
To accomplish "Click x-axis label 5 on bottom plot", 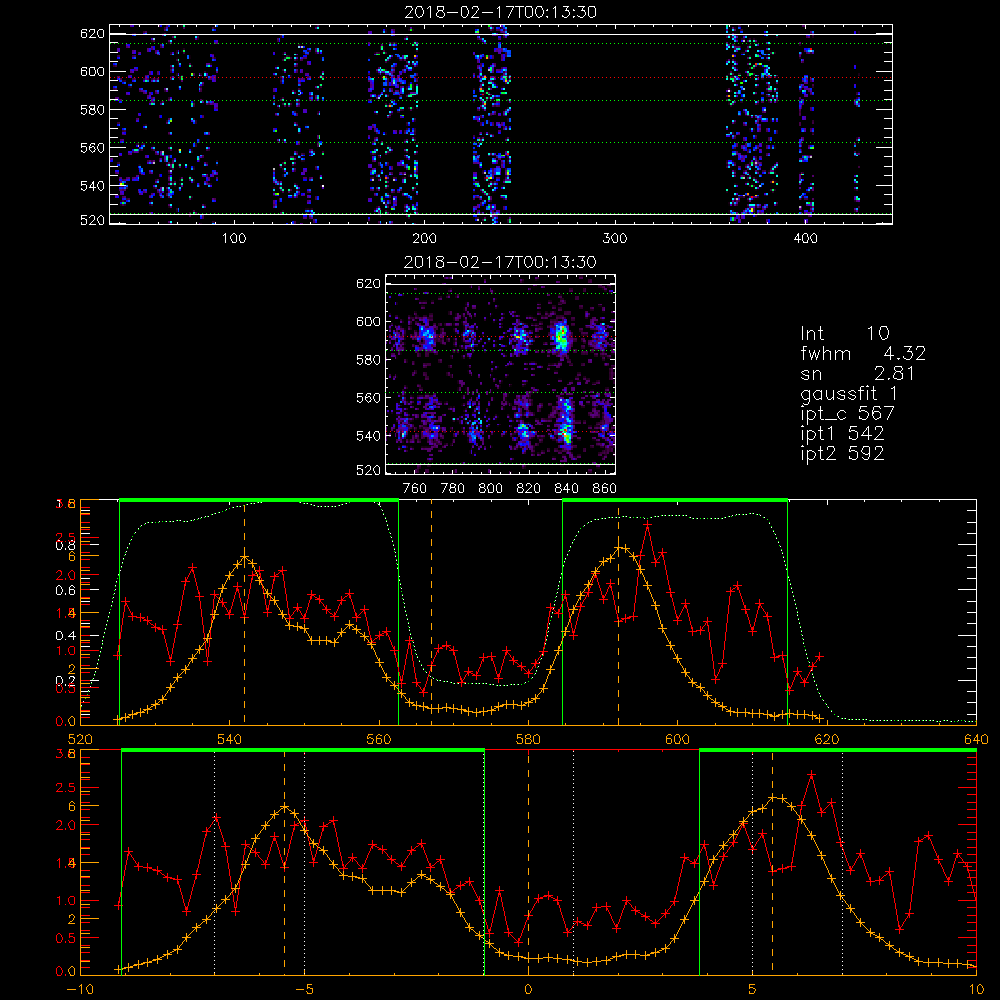I will tap(753, 989).
